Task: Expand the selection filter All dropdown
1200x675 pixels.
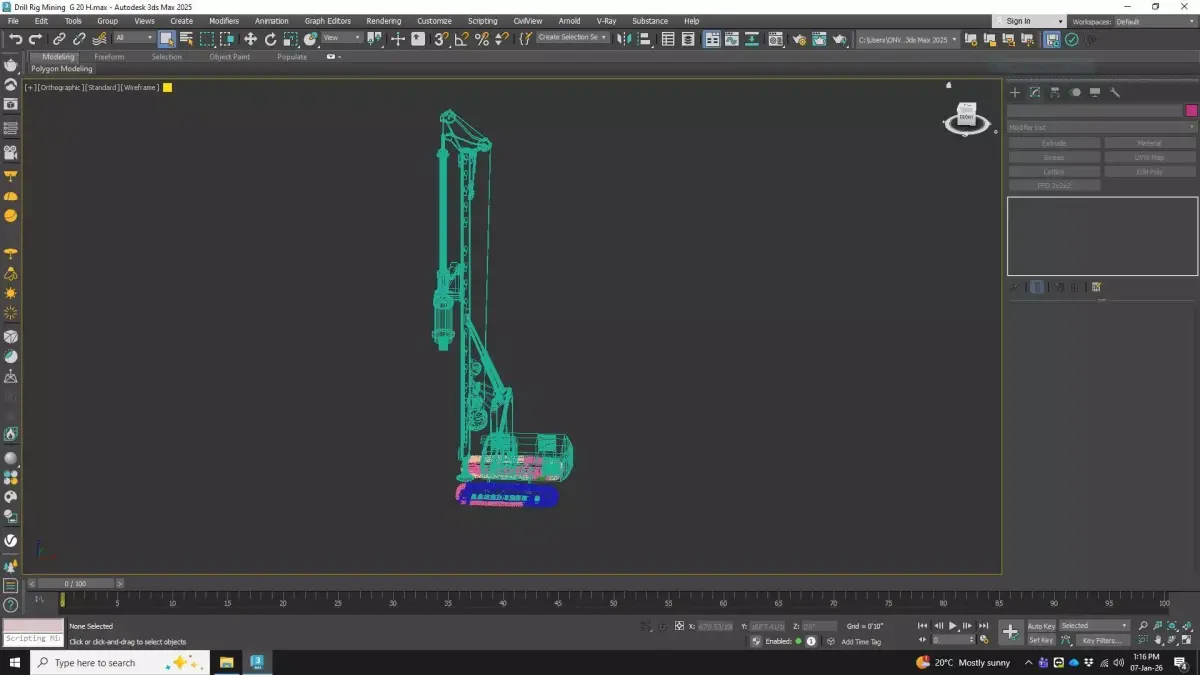Action: (x=133, y=38)
